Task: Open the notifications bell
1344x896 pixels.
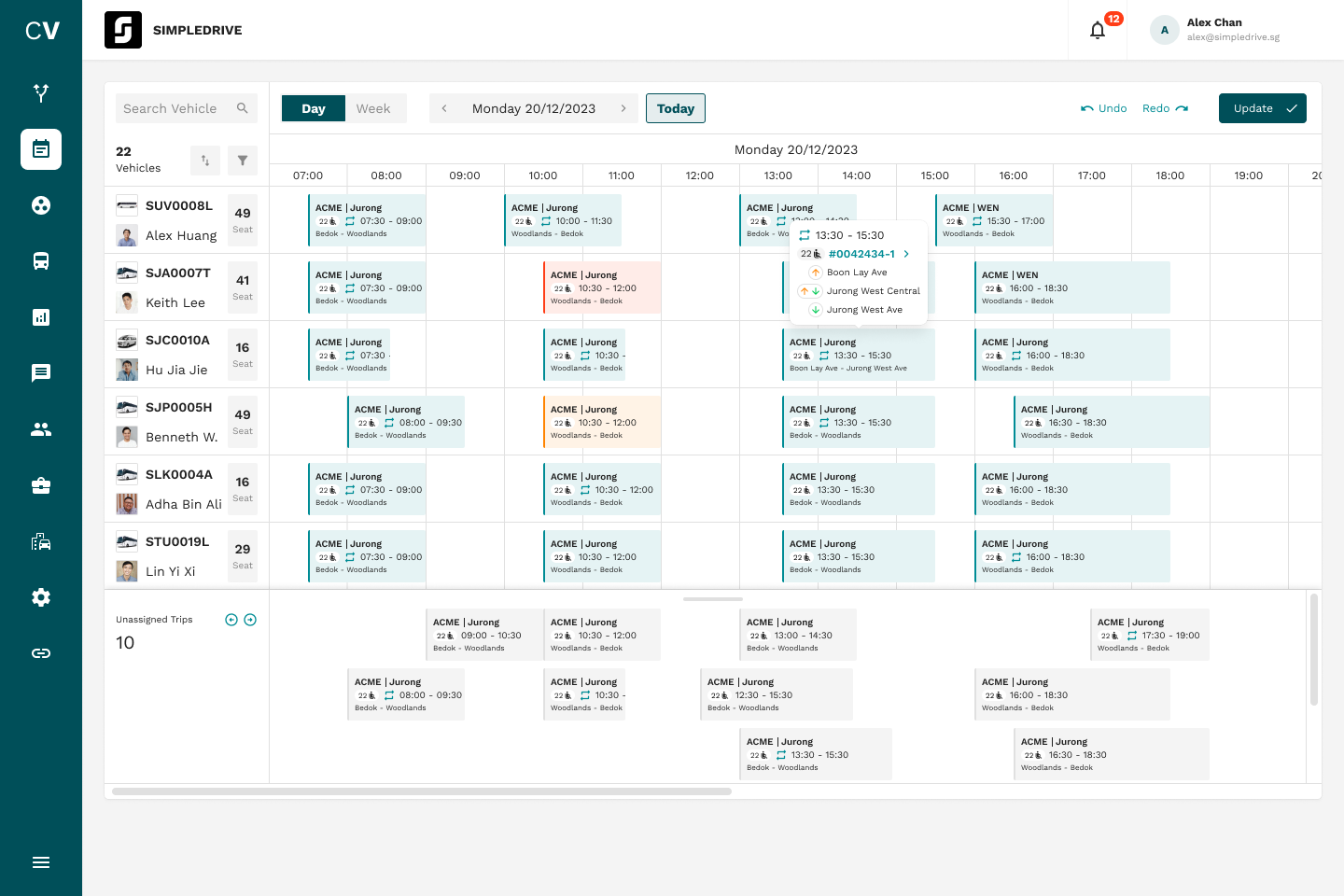Action: point(1098,31)
